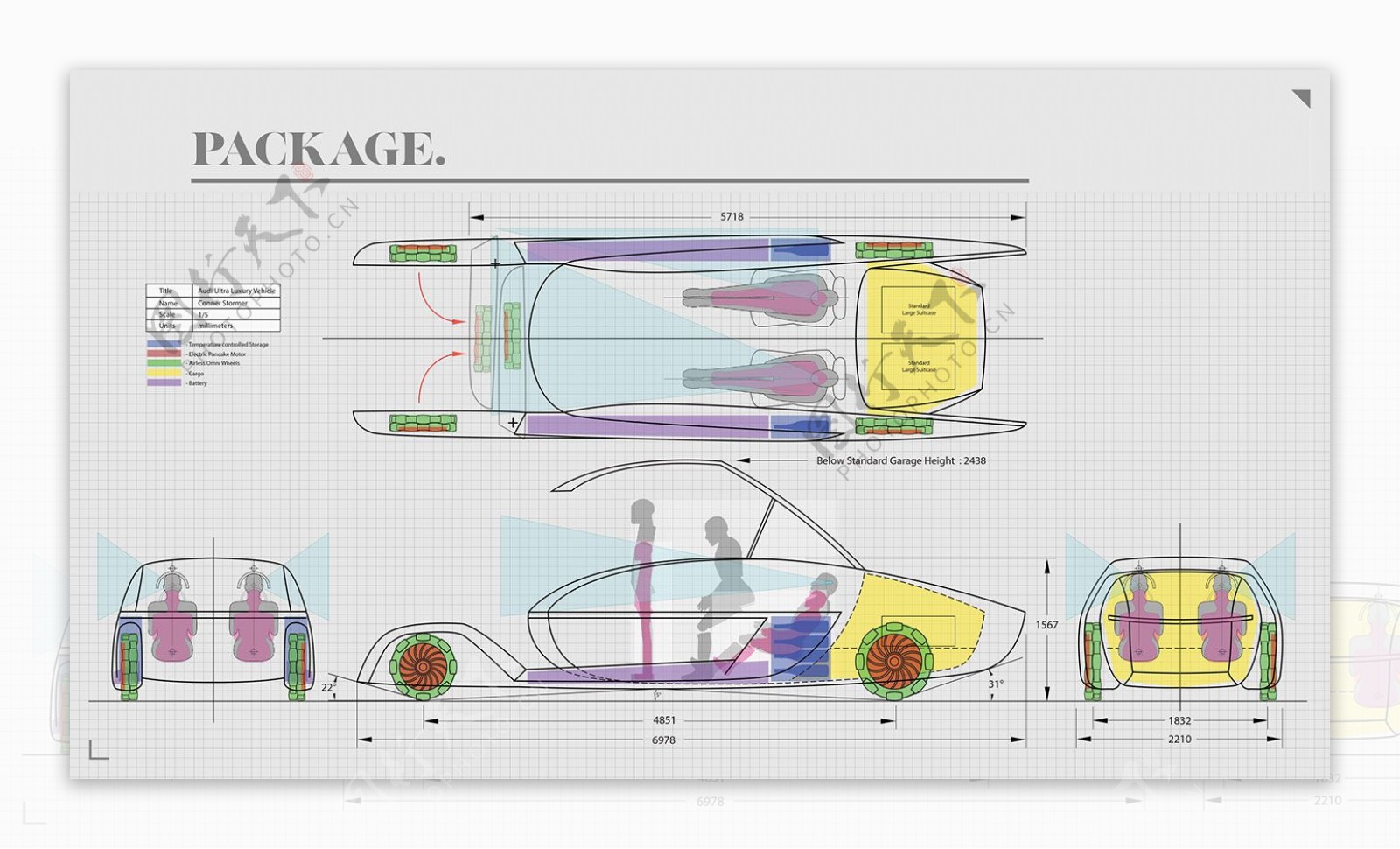Viewport: 1400px width, 849px height.
Task: Click the 'Conner Stormer' name cell
Action: pos(236,303)
